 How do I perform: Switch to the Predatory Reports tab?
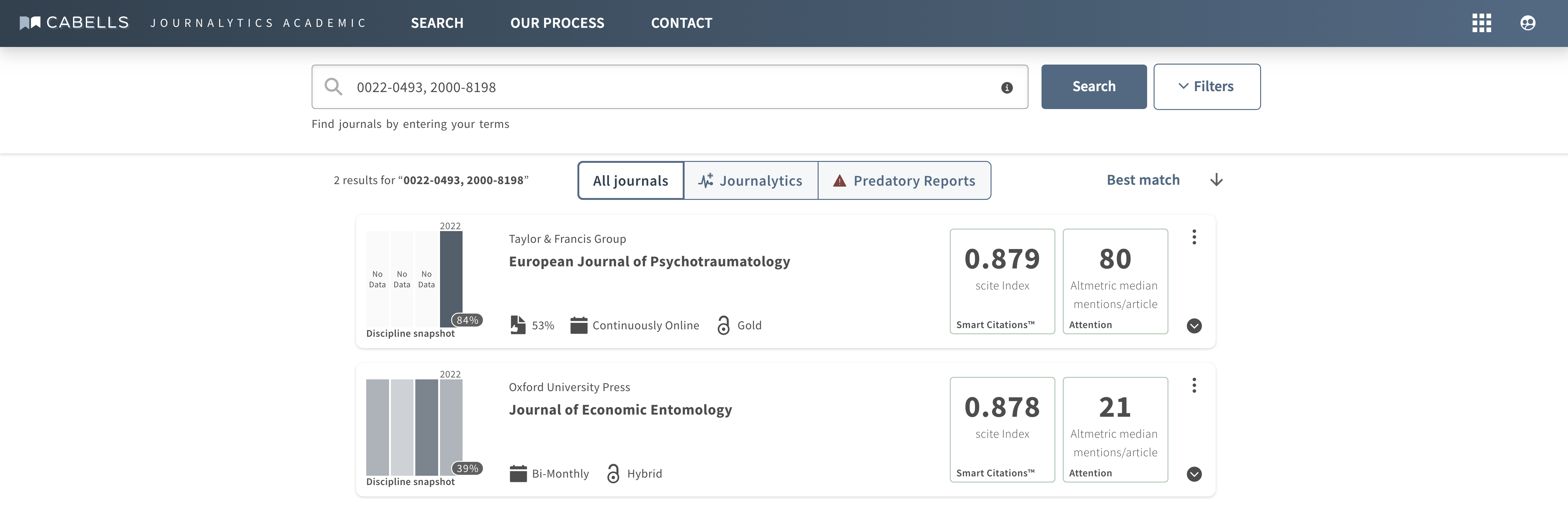pos(904,181)
